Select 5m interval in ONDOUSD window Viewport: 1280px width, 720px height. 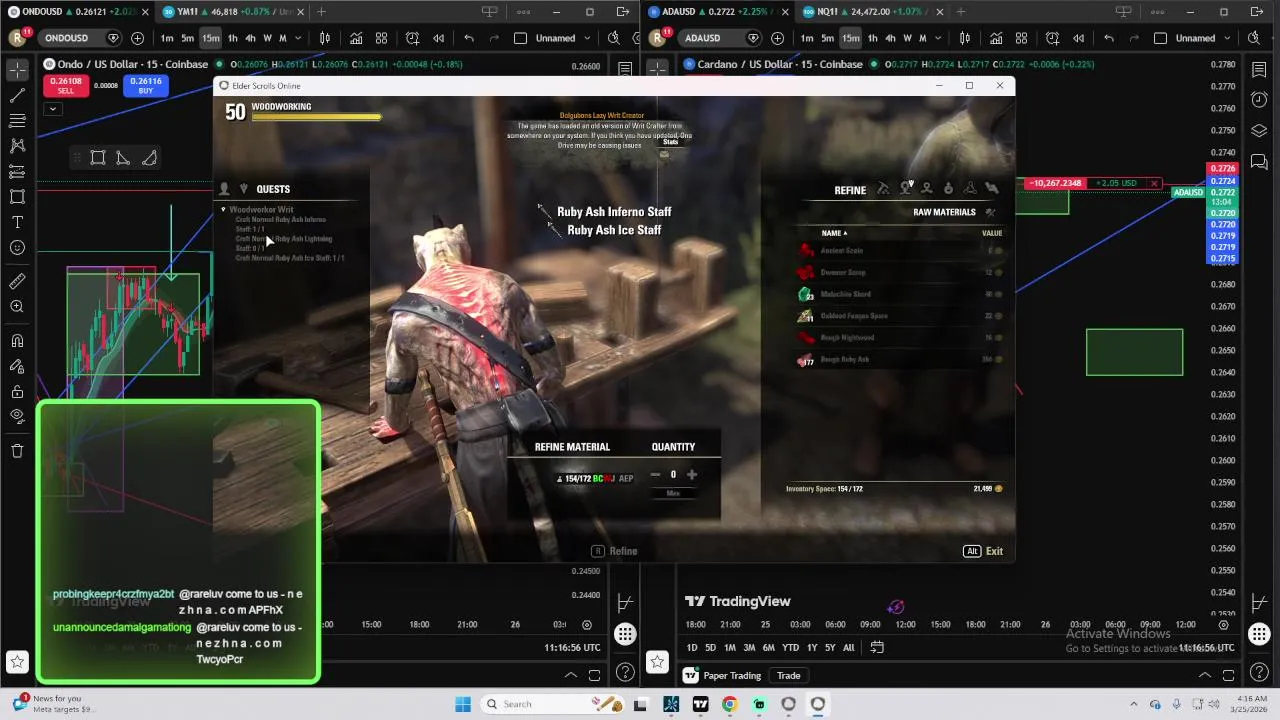pos(188,38)
